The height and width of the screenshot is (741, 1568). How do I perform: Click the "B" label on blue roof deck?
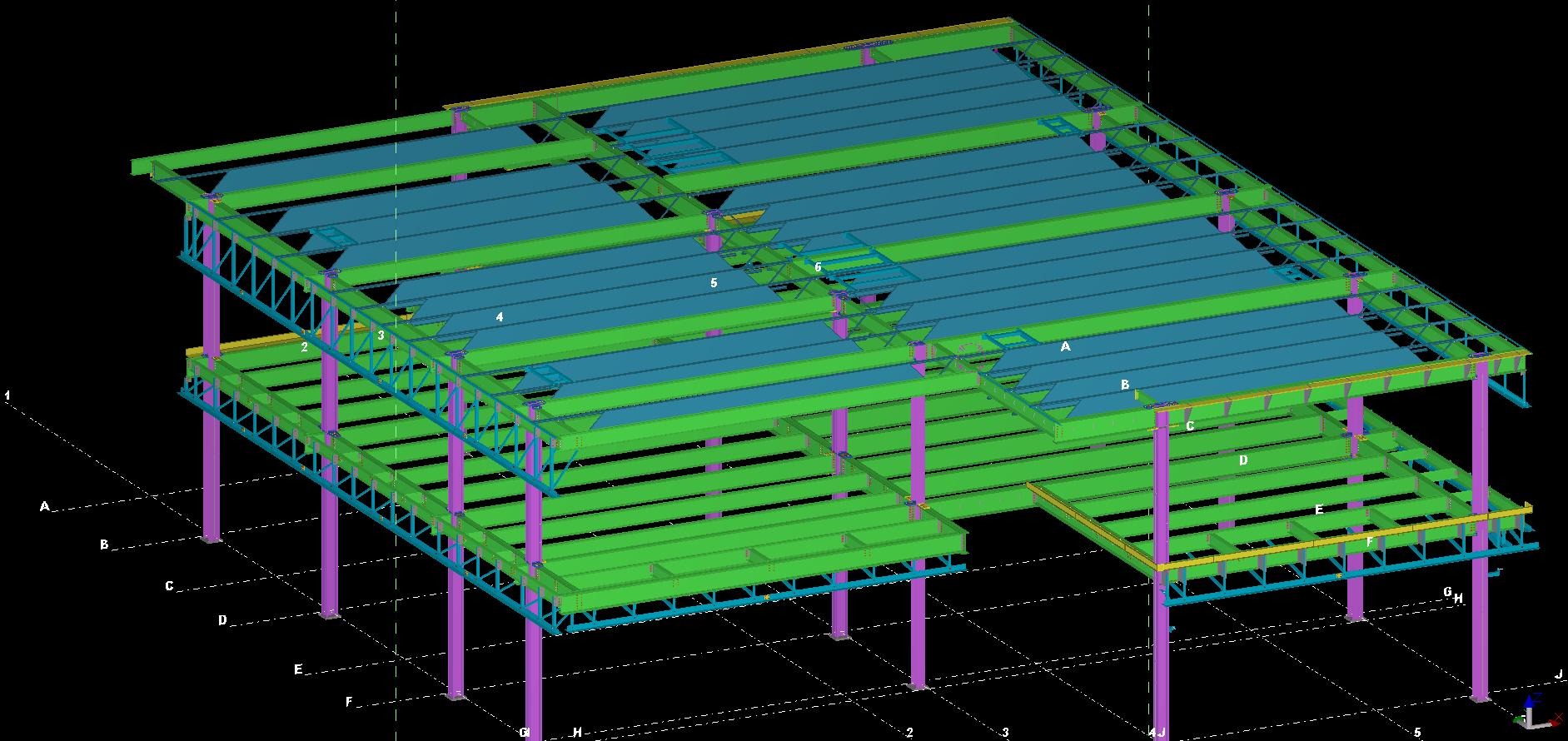pos(1125,385)
